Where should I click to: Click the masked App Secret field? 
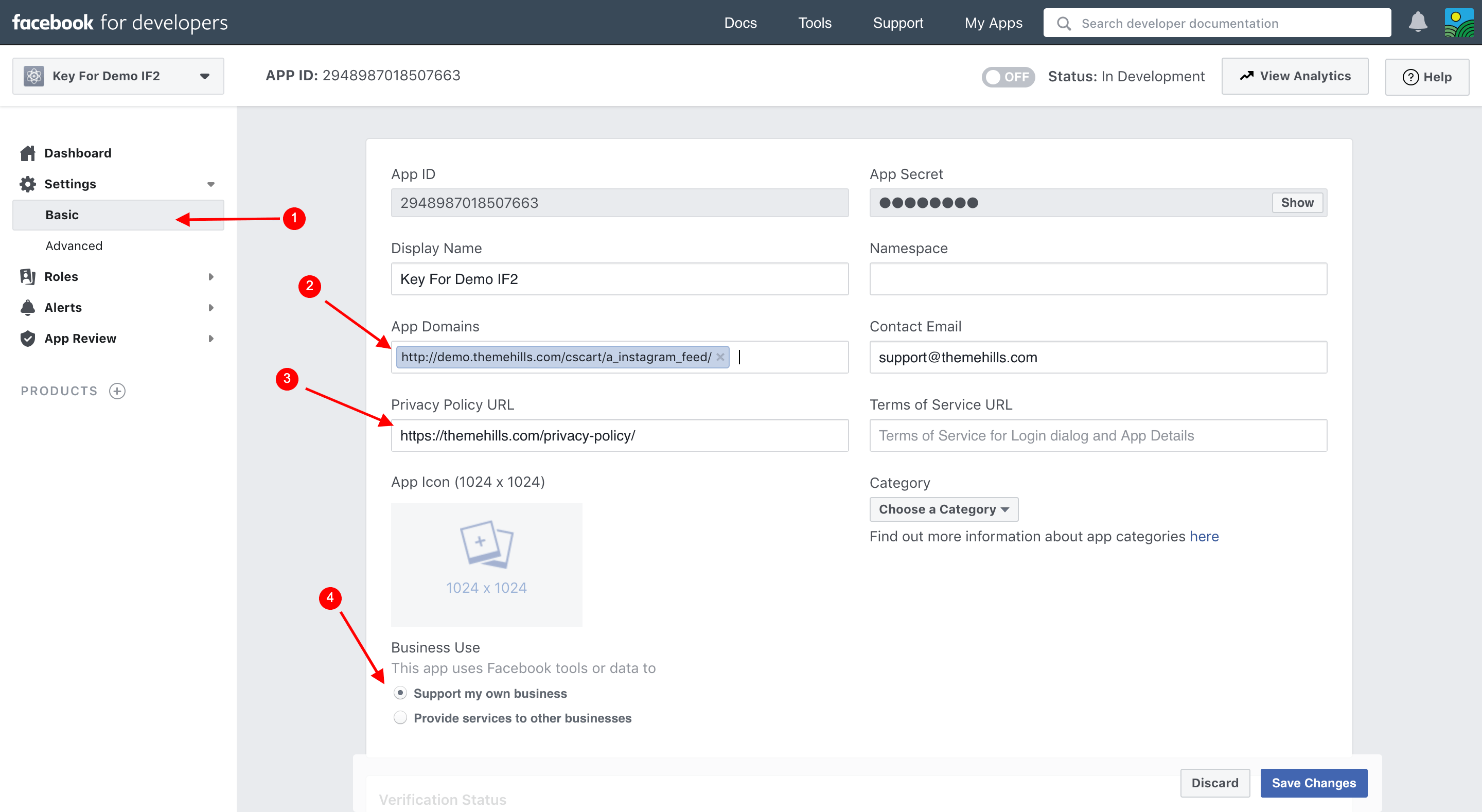(1098, 203)
